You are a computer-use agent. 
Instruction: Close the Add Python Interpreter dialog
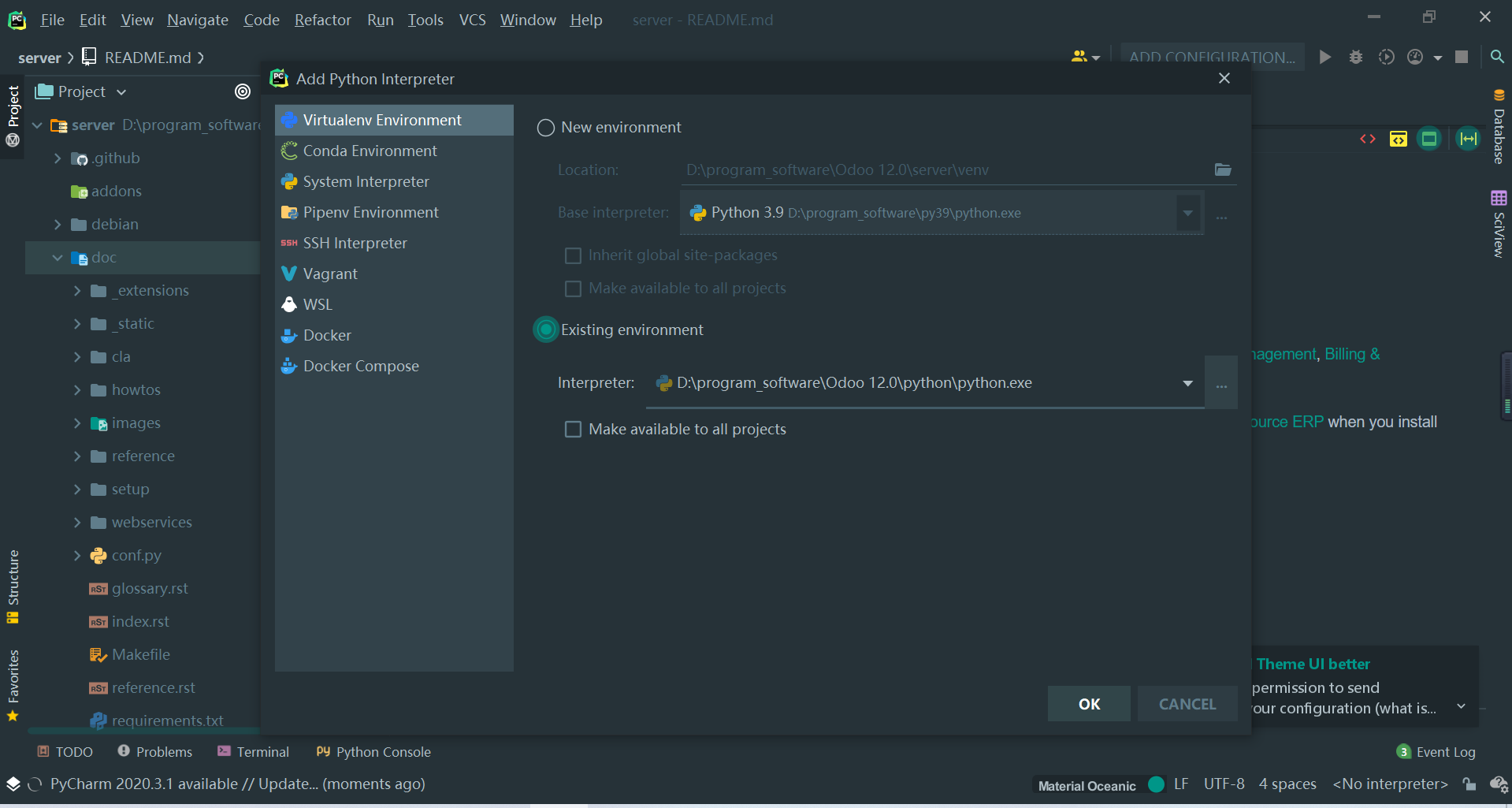(1224, 78)
